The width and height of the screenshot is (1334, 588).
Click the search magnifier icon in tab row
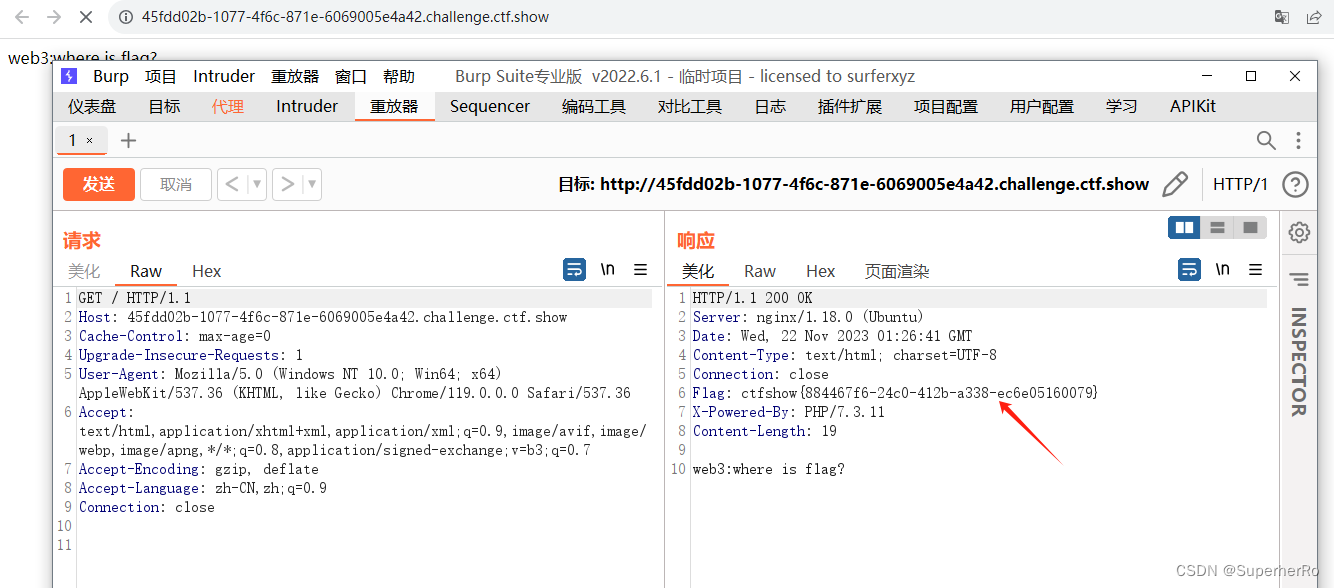point(1266,141)
